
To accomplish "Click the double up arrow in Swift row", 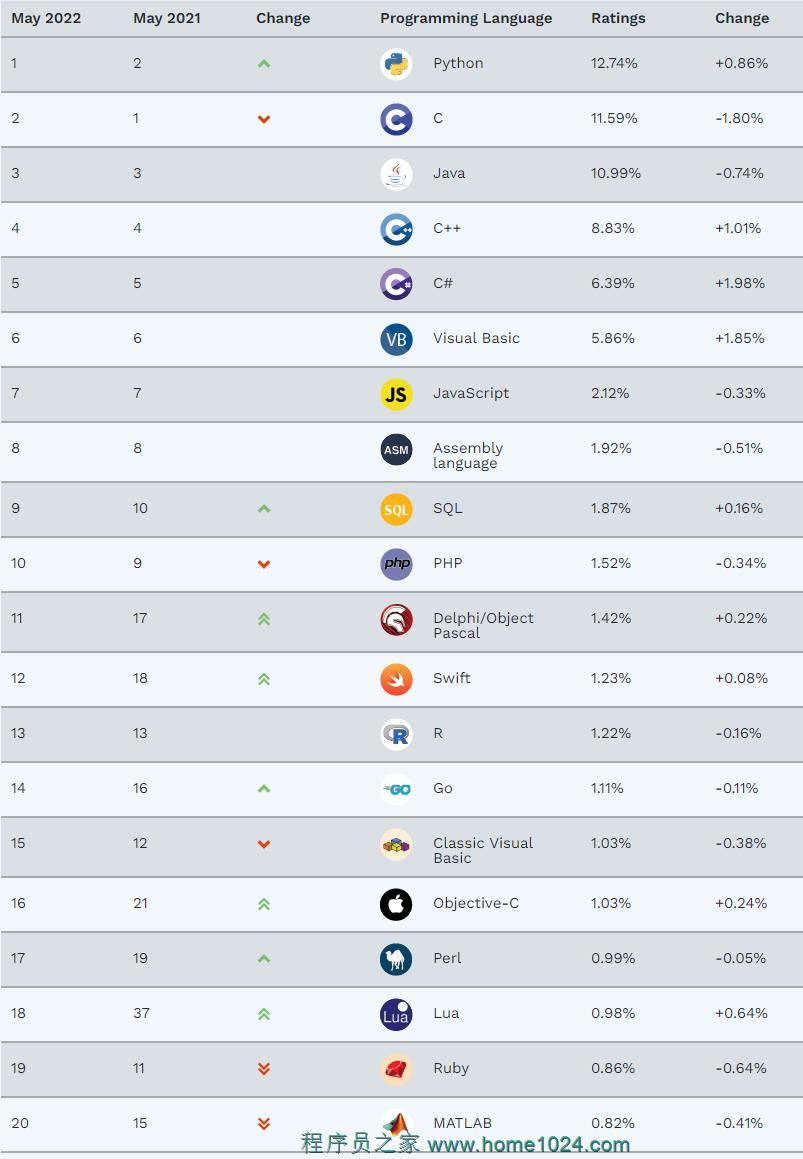I will tap(264, 679).
